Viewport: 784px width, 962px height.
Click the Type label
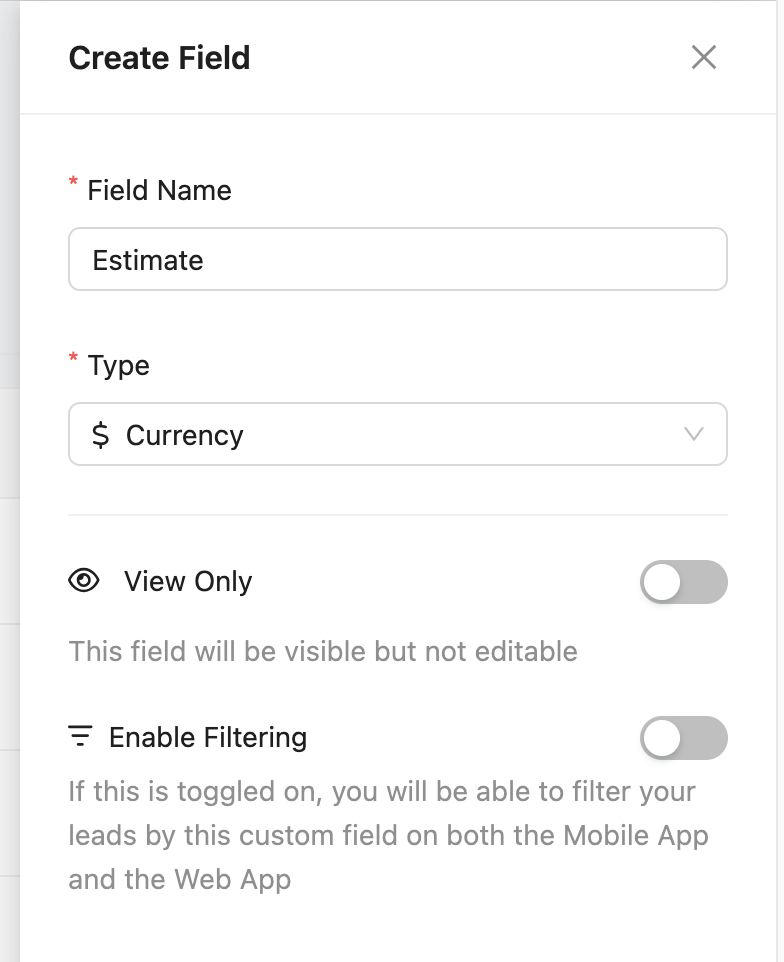click(118, 365)
